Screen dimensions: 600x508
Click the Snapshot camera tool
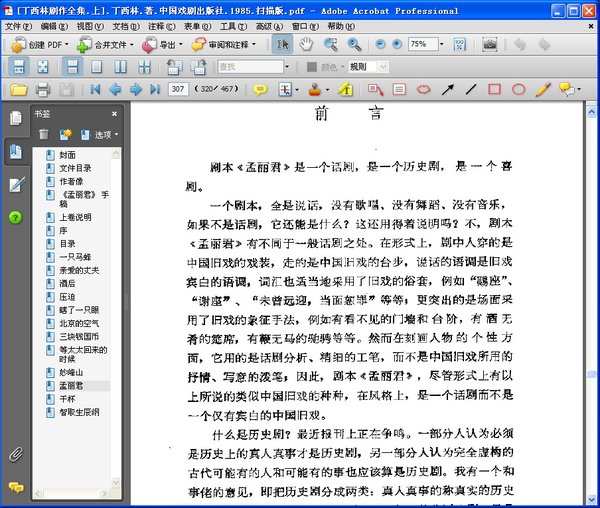(489, 45)
